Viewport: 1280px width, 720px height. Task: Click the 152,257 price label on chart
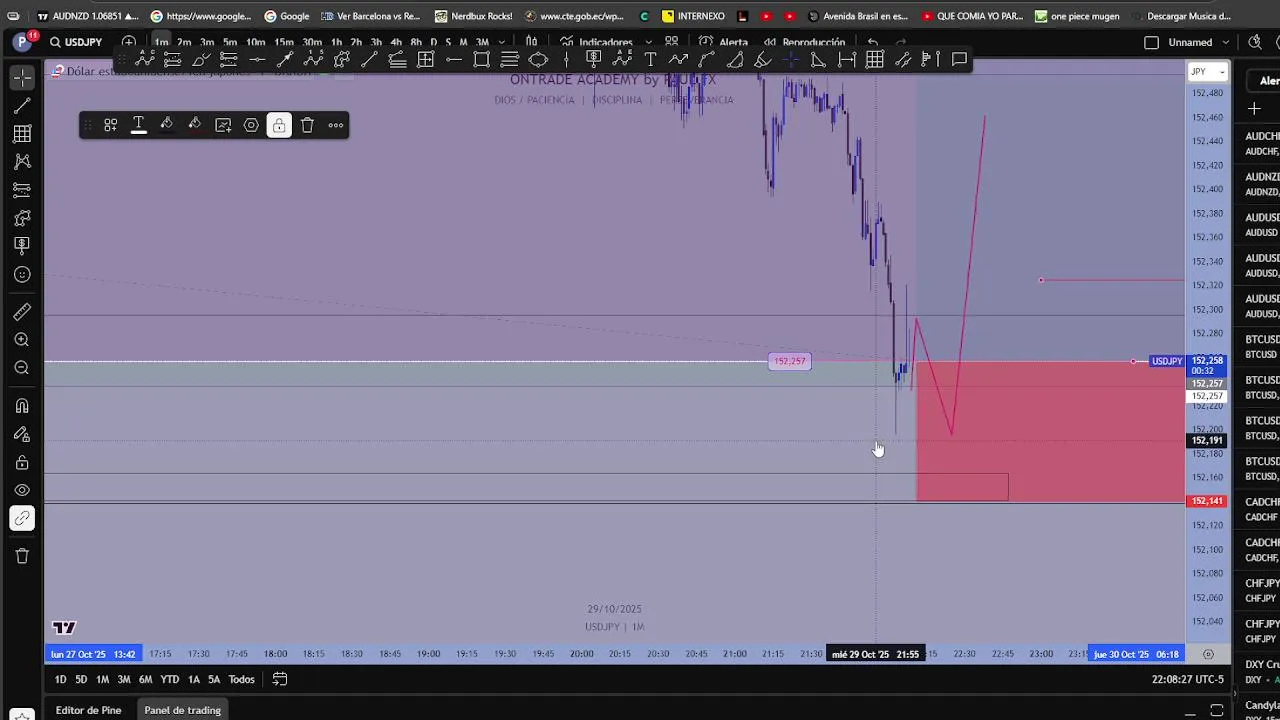(790, 361)
